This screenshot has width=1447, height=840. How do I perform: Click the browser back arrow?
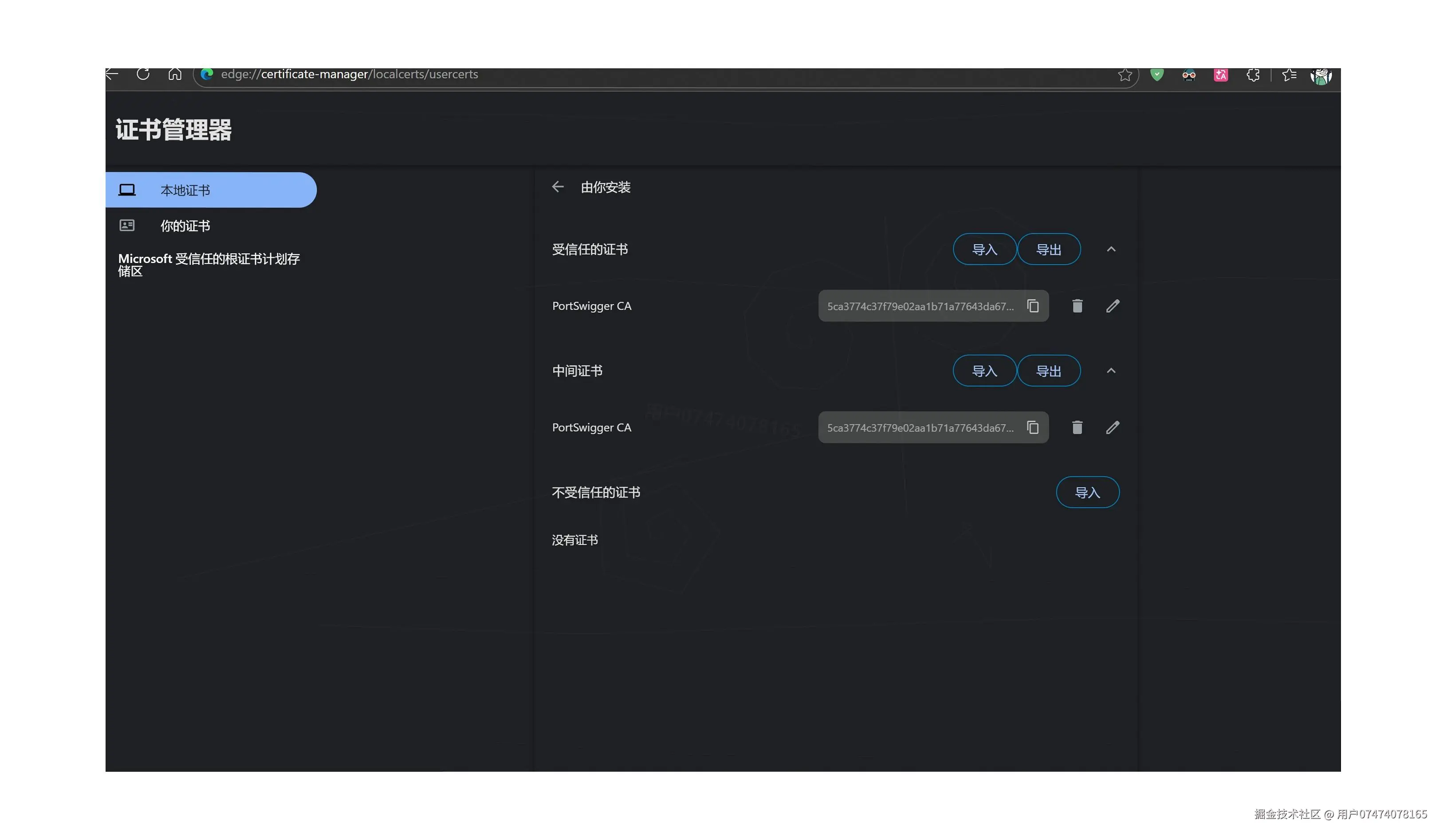(x=112, y=74)
